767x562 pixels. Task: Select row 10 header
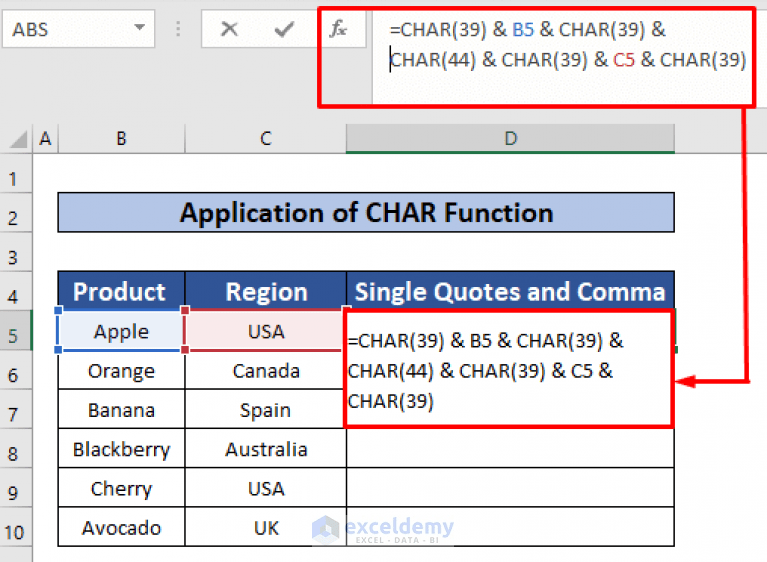point(16,527)
